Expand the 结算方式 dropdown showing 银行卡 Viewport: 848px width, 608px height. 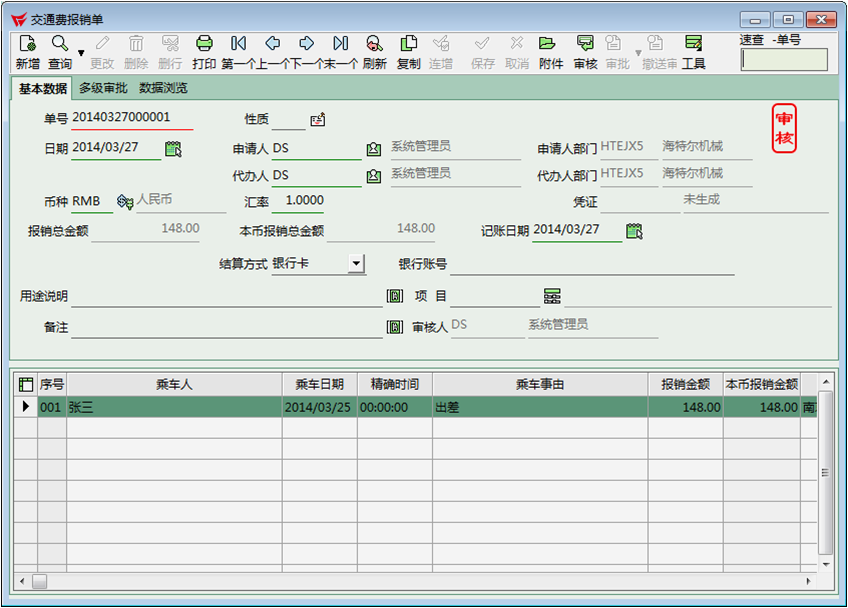pyautogui.click(x=357, y=264)
